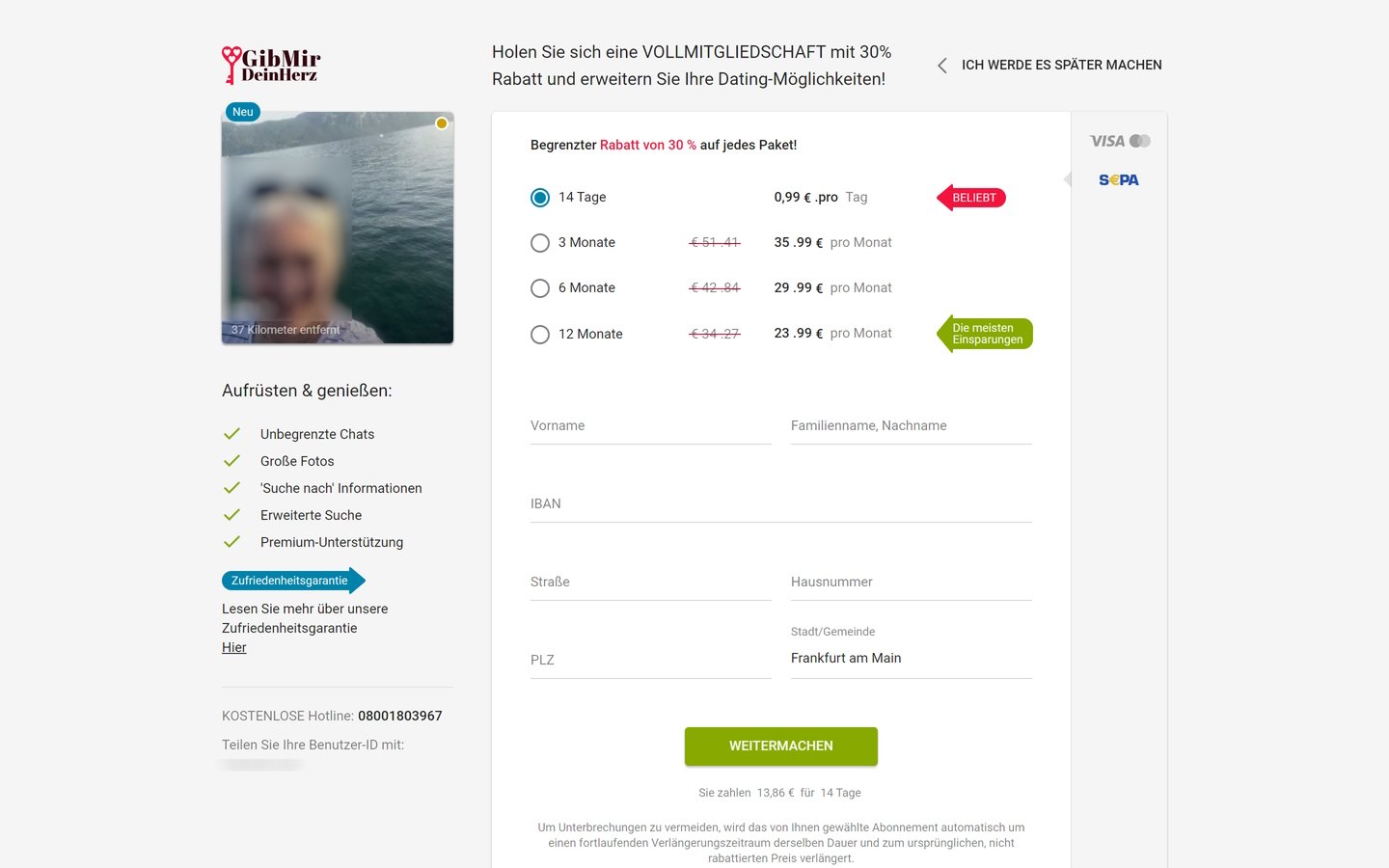
Task: Focus the Vorname input field
Action: pos(651,425)
